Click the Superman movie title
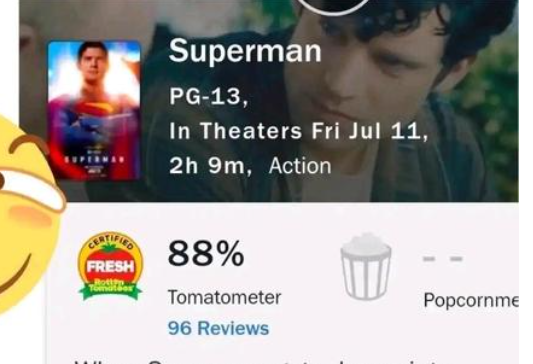The image size is (533, 364). click(245, 50)
